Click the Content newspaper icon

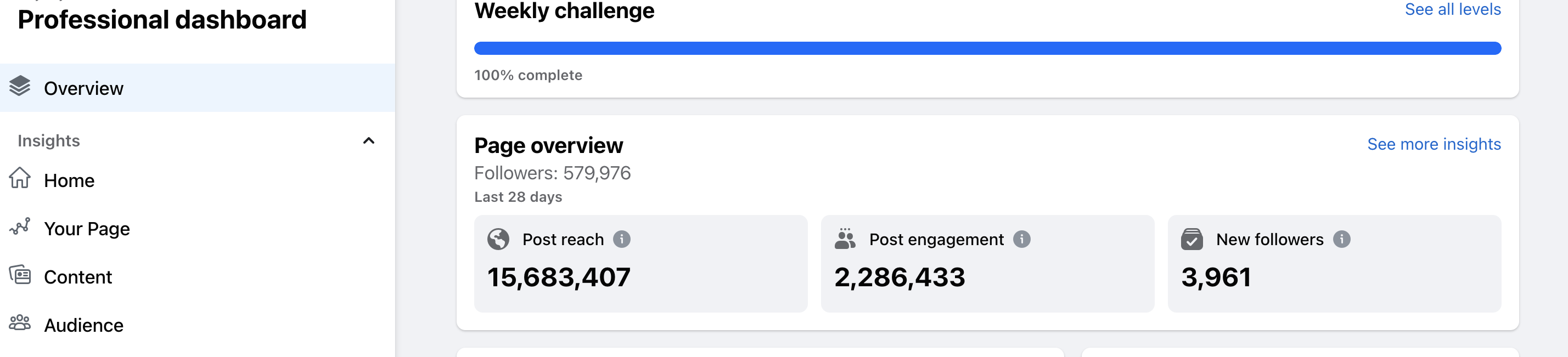[x=19, y=275]
